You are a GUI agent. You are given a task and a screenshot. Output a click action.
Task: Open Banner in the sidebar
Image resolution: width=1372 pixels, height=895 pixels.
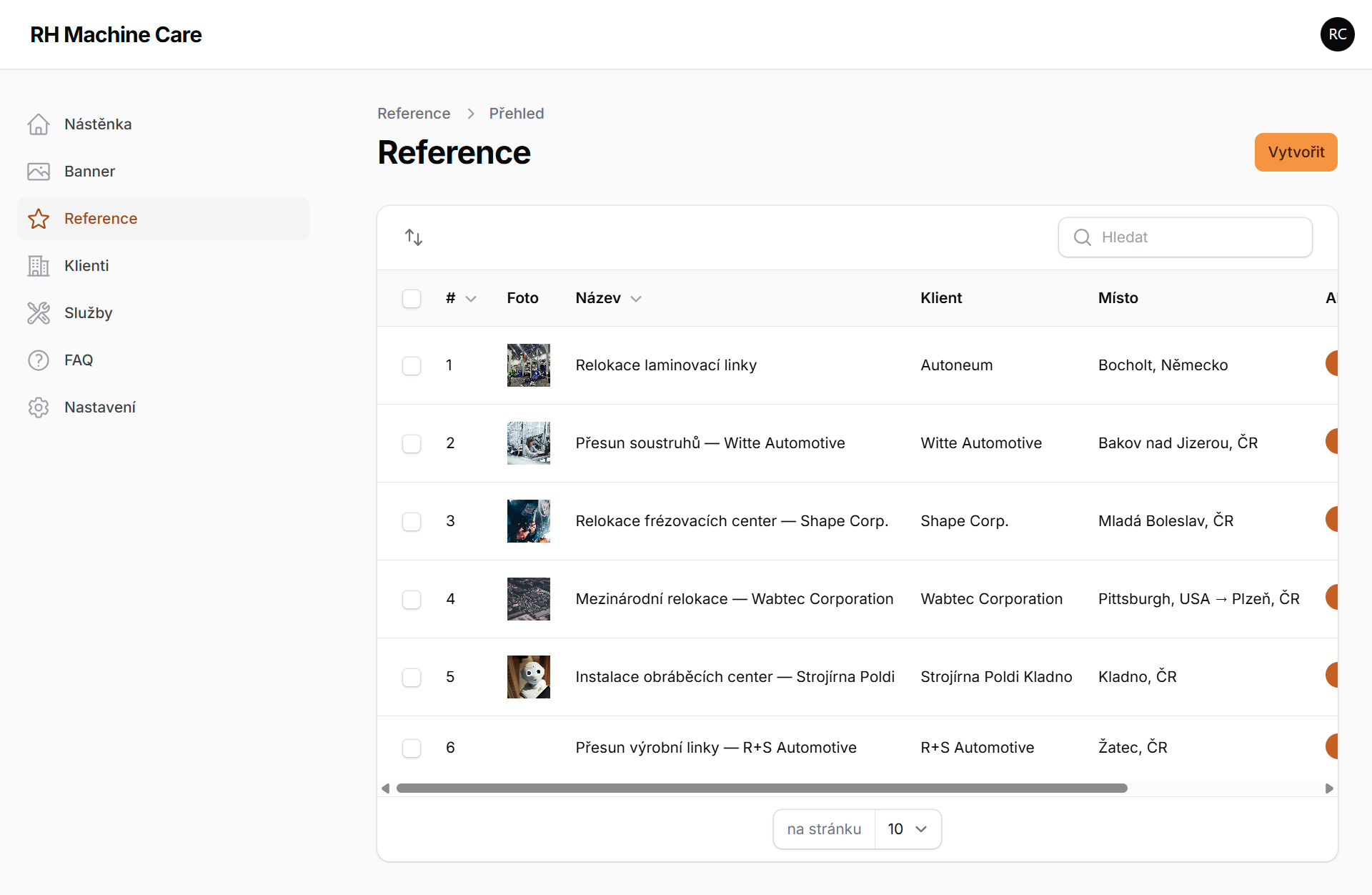[x=164, y=172]
